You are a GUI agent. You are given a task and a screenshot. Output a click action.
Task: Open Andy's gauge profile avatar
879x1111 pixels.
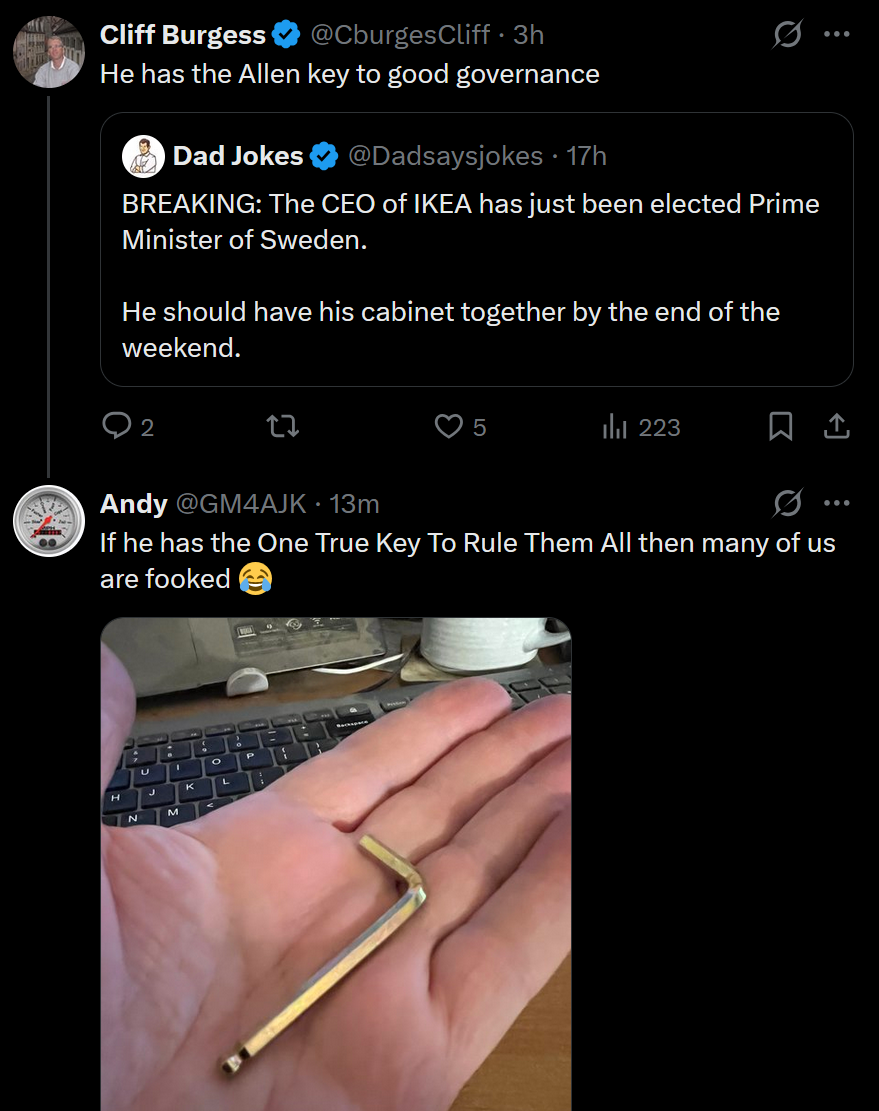click(x=48, y=521)
